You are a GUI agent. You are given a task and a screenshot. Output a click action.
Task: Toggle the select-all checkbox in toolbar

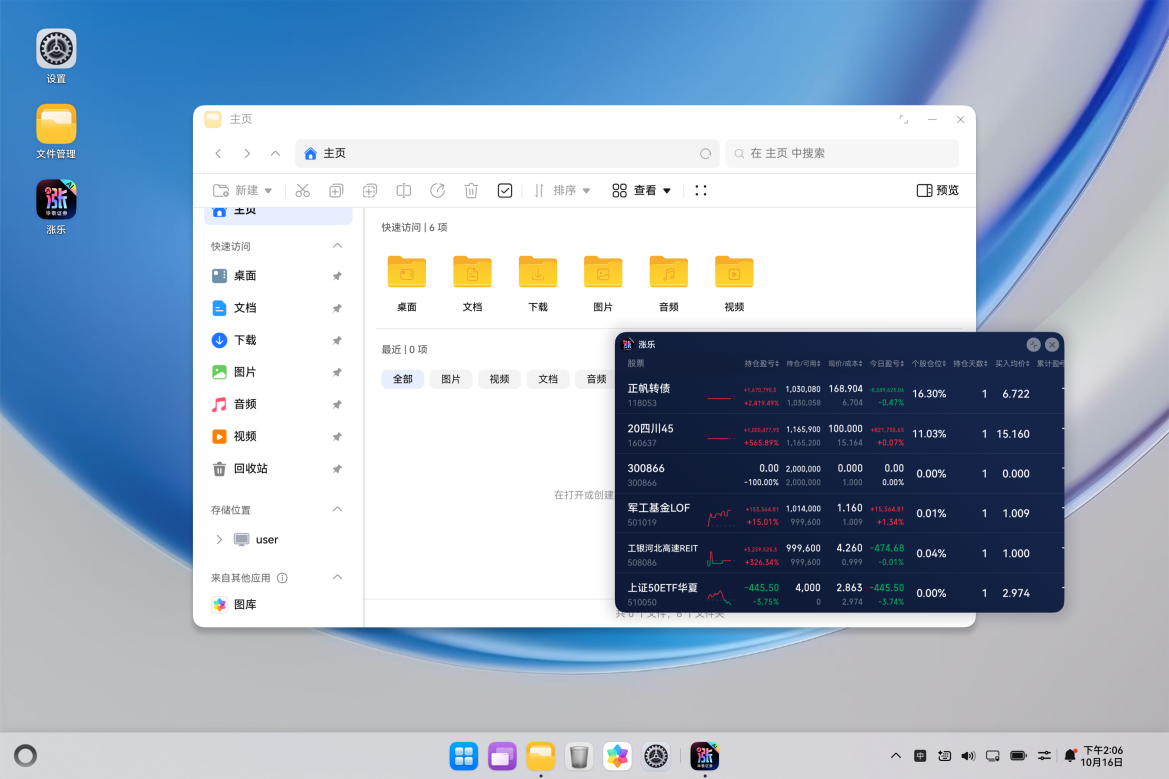pyautogui.click(x=505, y=191)
